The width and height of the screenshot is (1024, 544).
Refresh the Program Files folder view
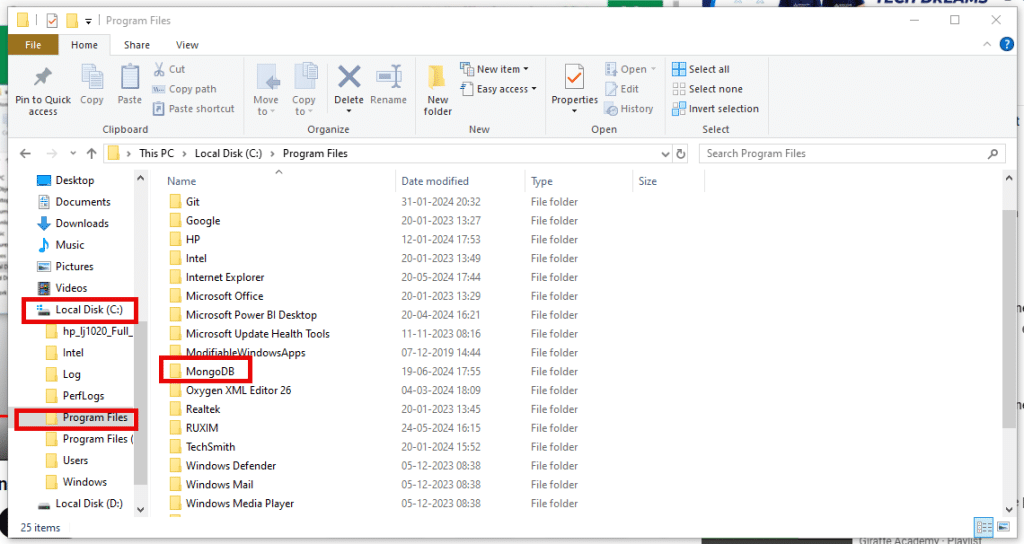[x=681, y=154]
